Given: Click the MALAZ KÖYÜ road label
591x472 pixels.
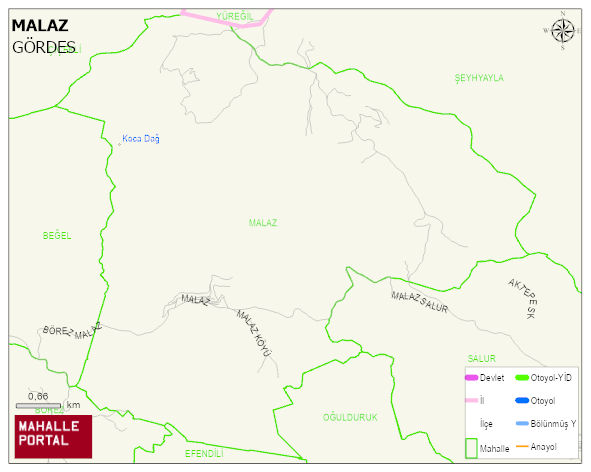Looking at the screenshot, I should (x=254, y=333).
